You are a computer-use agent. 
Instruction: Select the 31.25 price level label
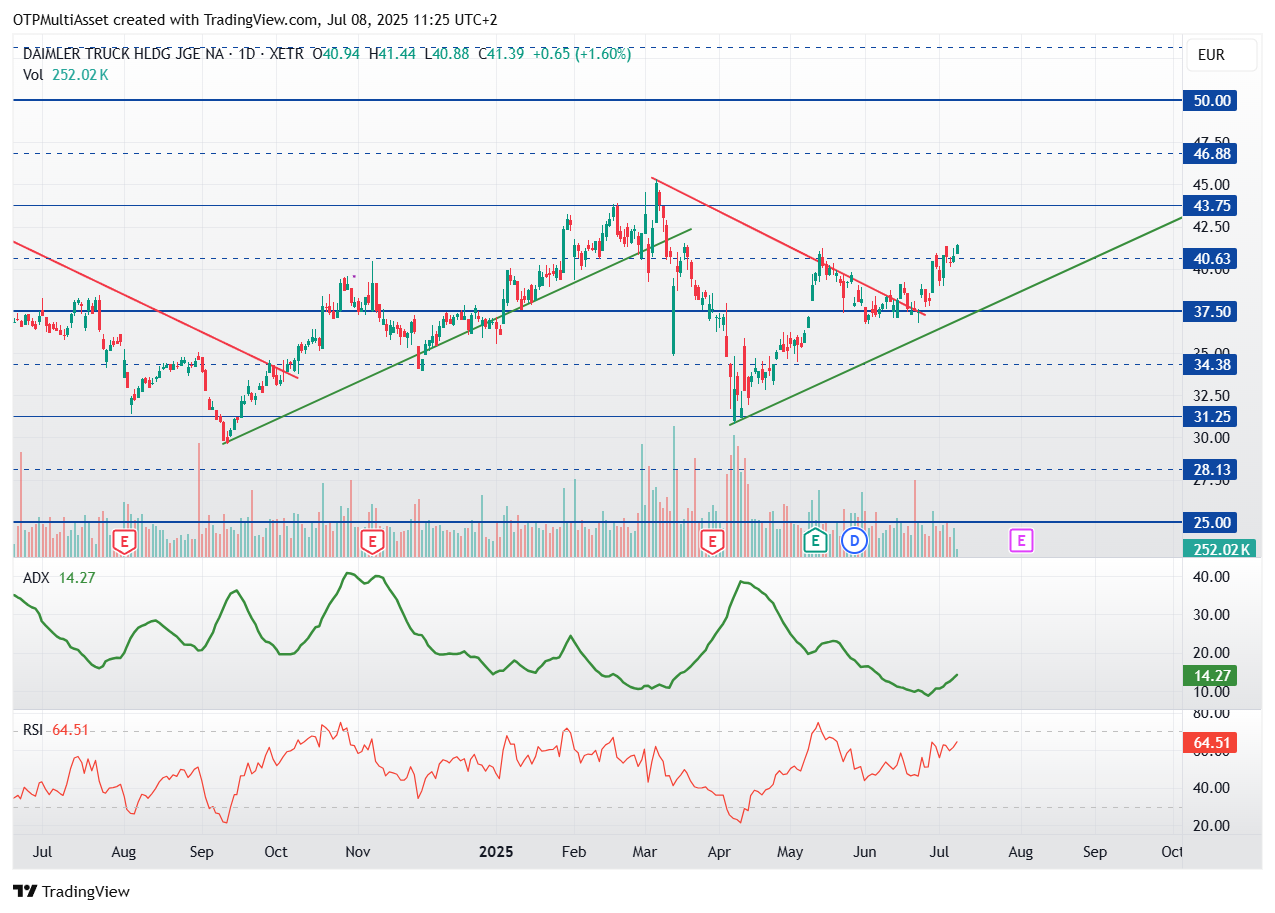(x=1209, y=416)
